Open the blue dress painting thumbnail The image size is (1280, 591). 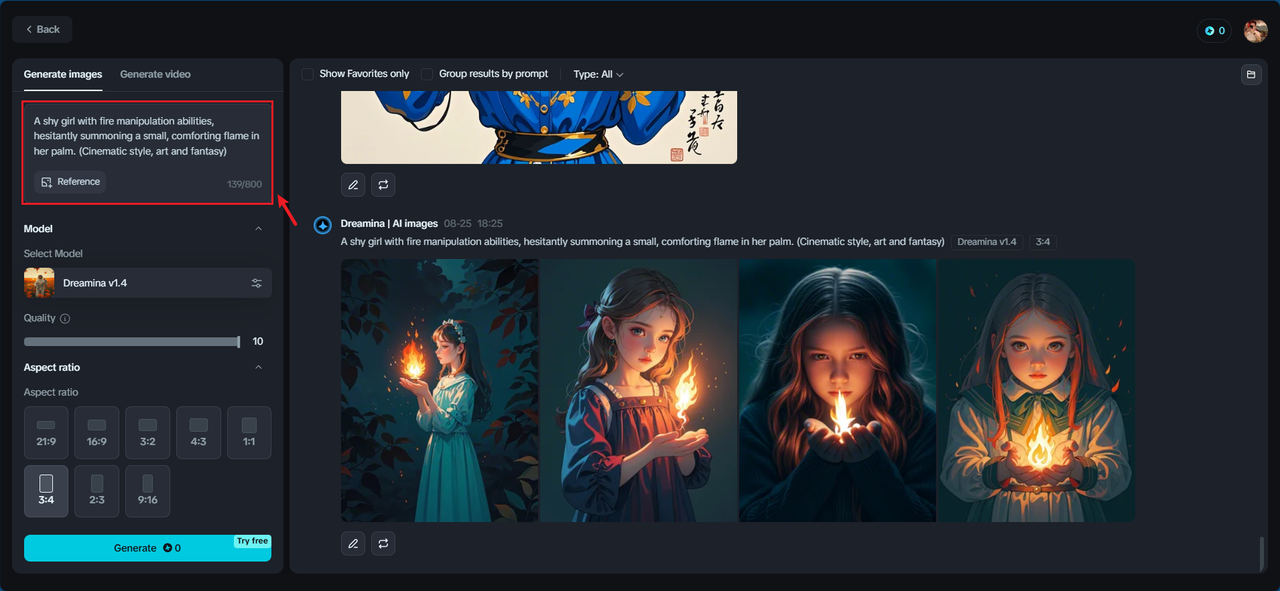click(539, 127)
